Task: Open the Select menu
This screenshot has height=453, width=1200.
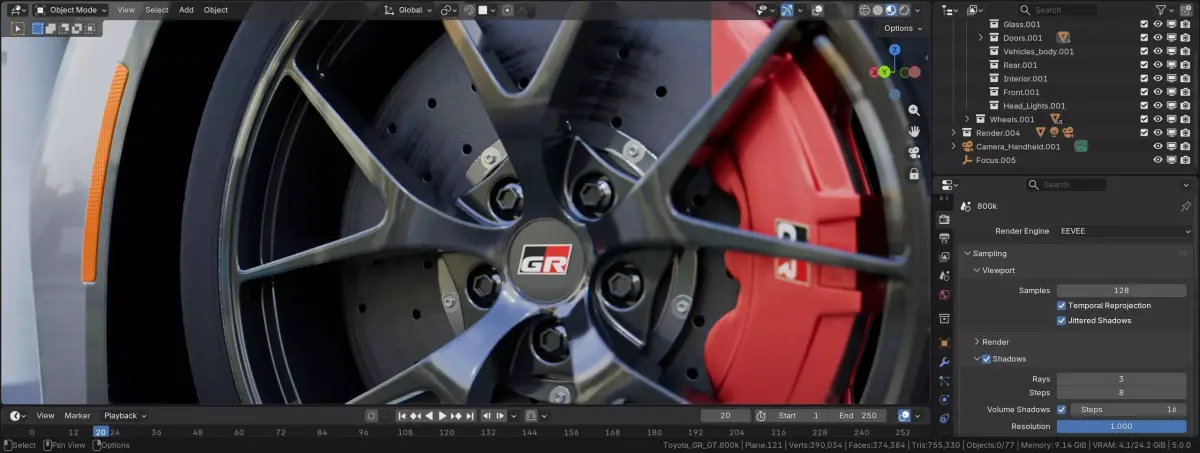Action: click(x=157, y=10)
